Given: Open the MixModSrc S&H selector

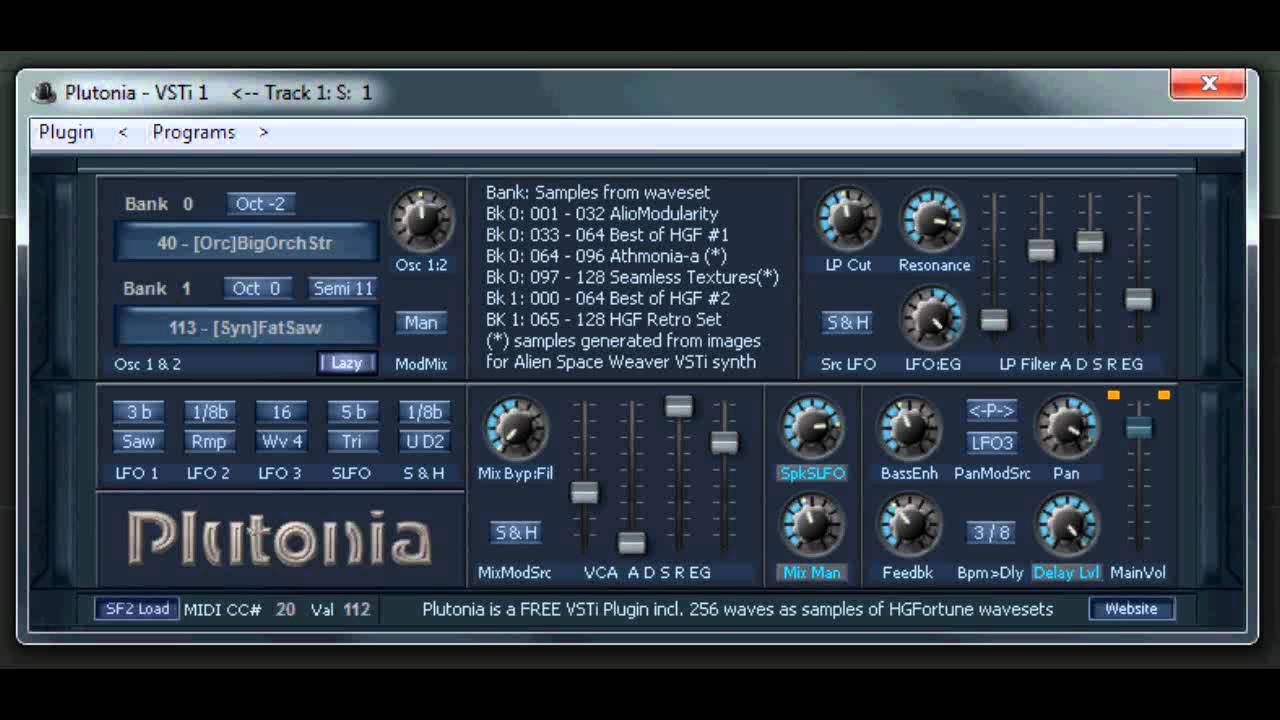Looking at the screenshot, I should [516, 532].
